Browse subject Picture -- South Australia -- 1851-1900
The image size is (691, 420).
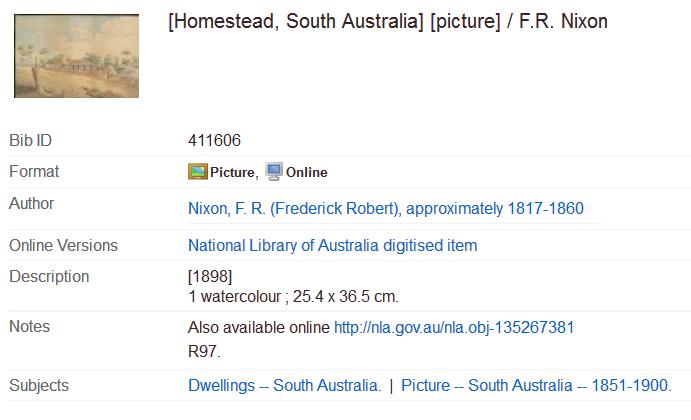pyautogui.click(x=535, y=386)
